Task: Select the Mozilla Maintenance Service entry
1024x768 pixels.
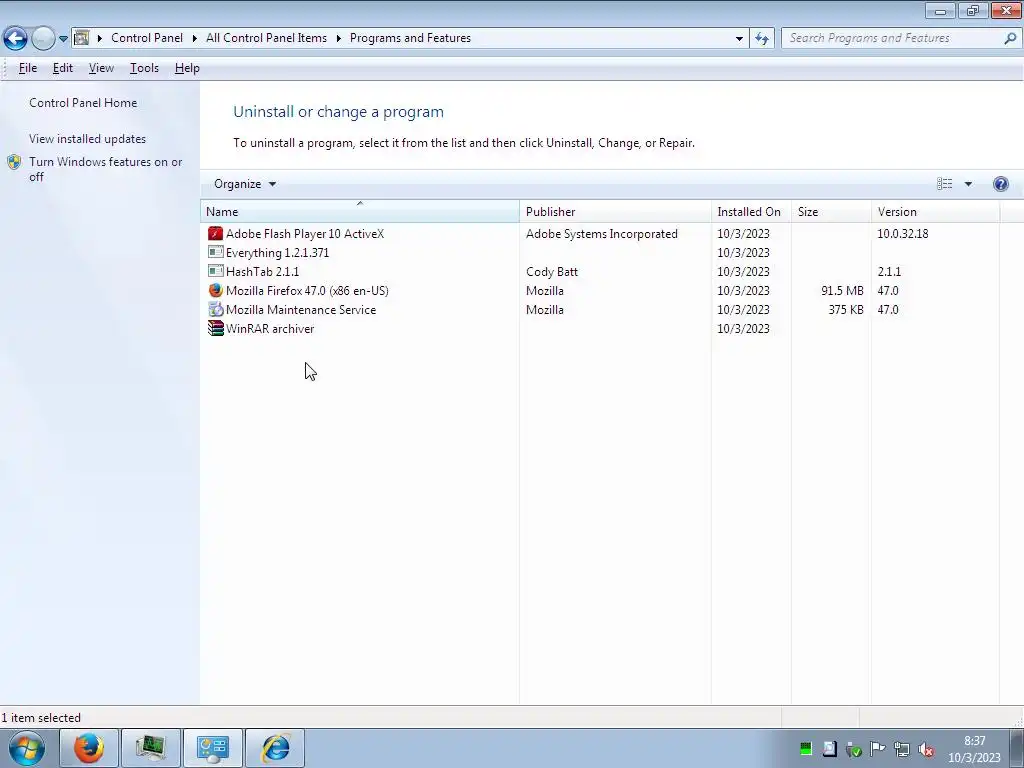Action: point(301,310)
